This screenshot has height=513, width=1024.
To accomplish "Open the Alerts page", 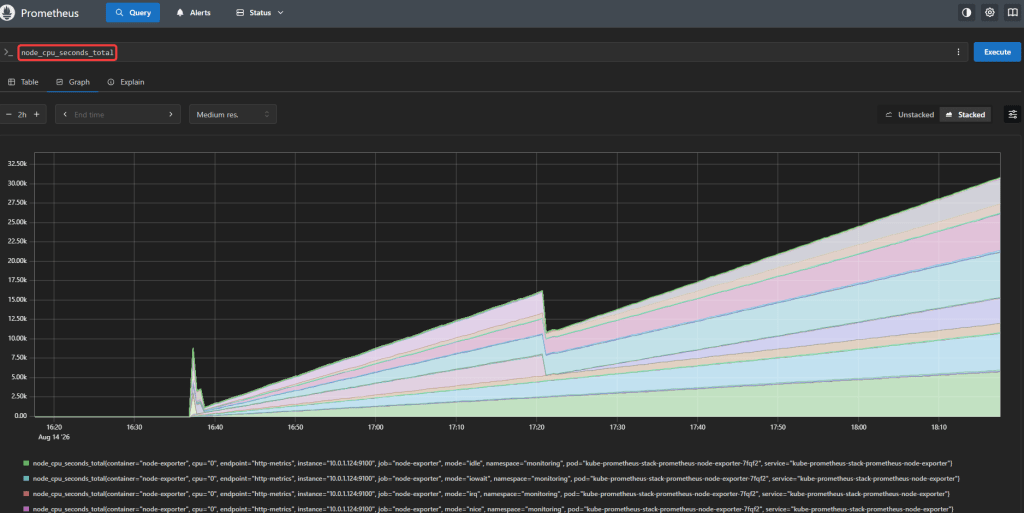I will click(x=193, y=12).
